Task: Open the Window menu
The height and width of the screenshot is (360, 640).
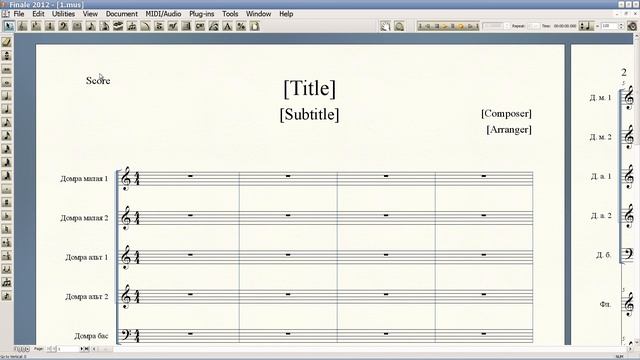Action: 258,14
